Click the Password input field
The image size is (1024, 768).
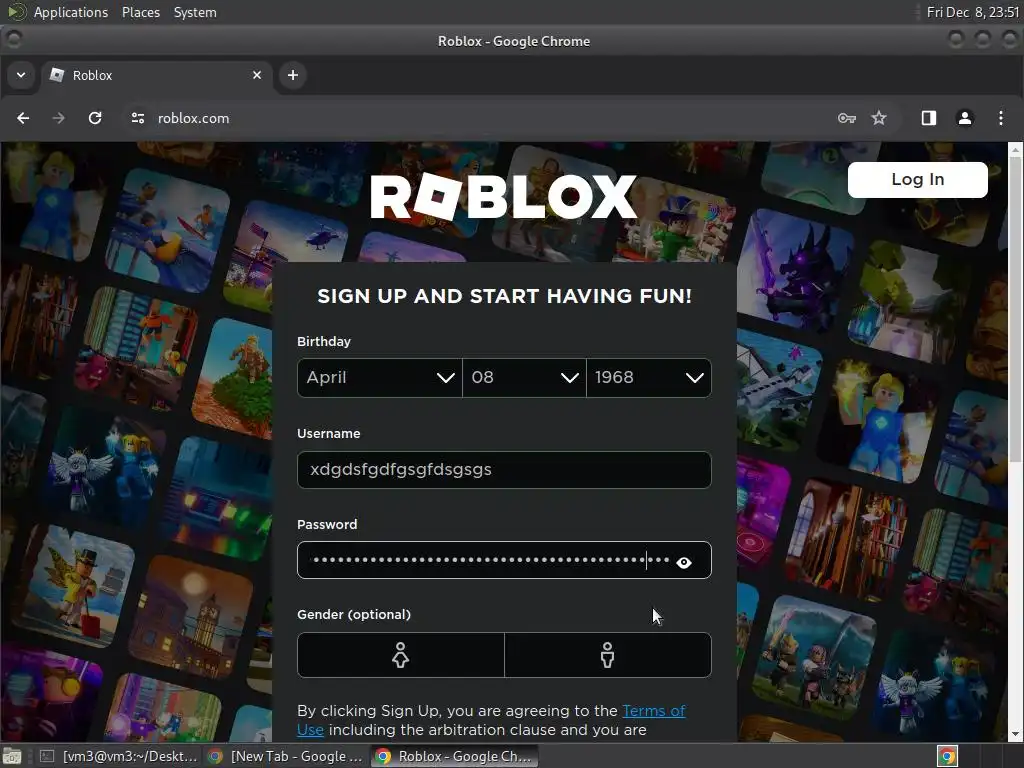pos(504,560)
